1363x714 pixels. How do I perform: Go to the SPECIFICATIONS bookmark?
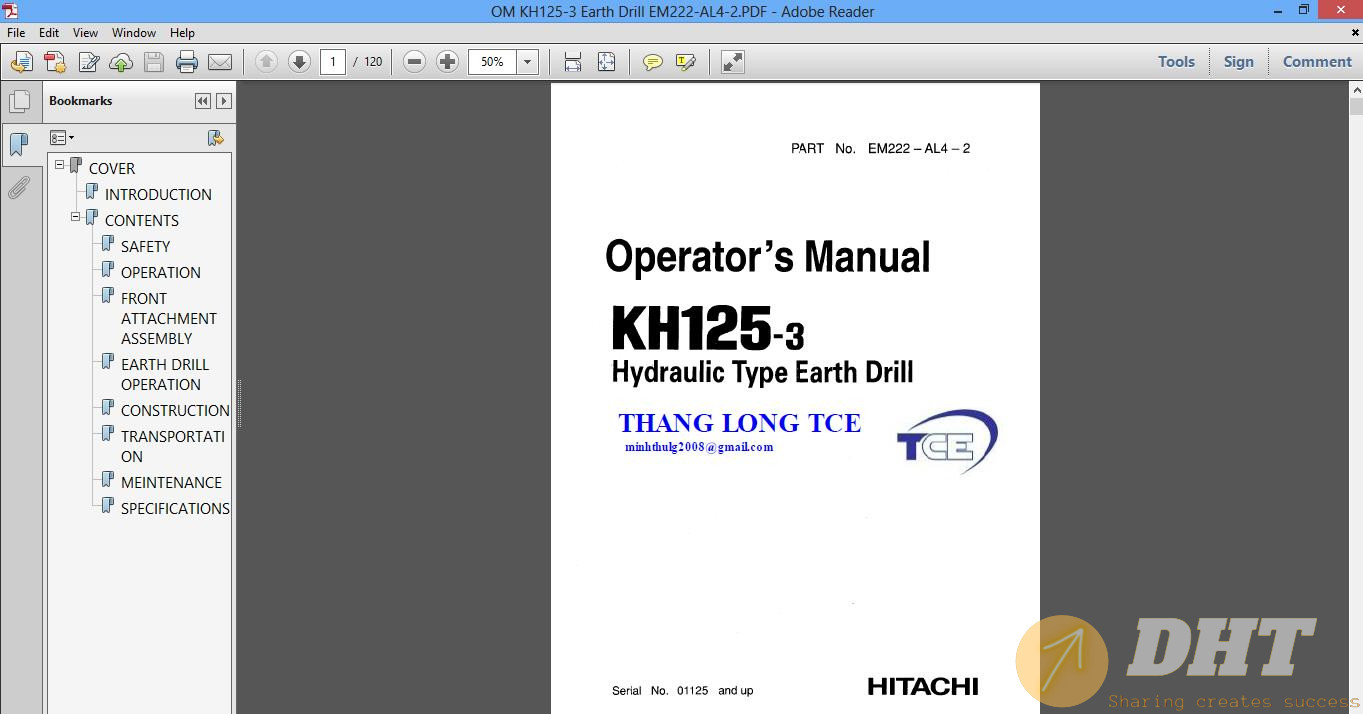pos(175,509)
